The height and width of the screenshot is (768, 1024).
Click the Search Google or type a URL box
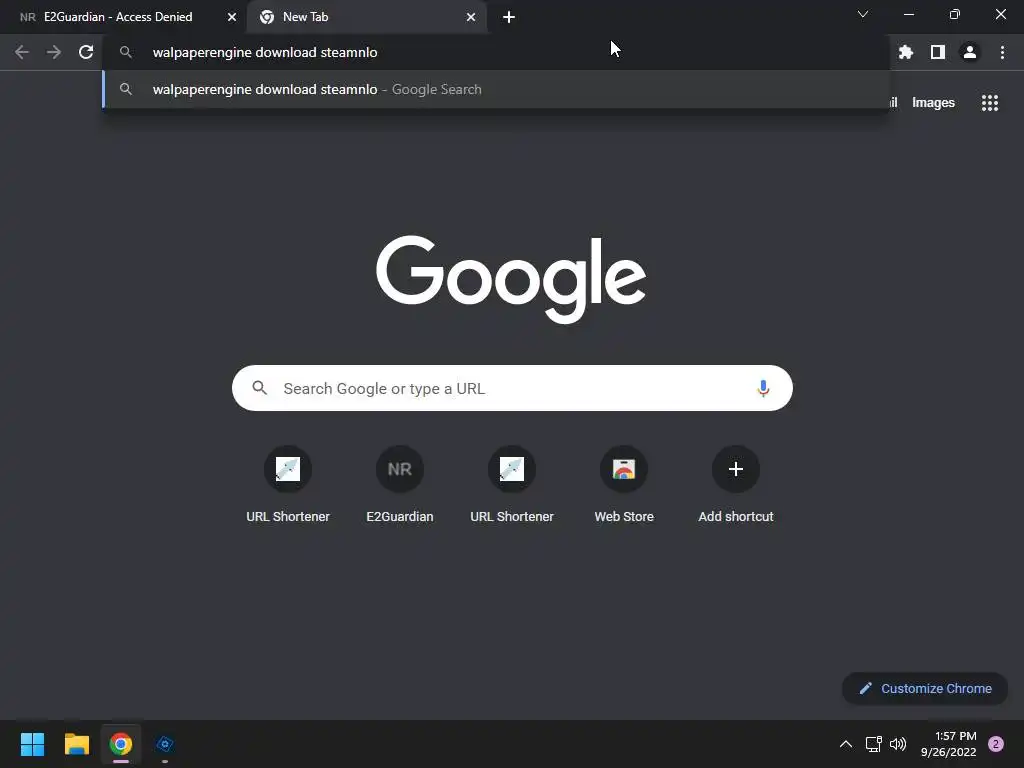coord(512,389)
